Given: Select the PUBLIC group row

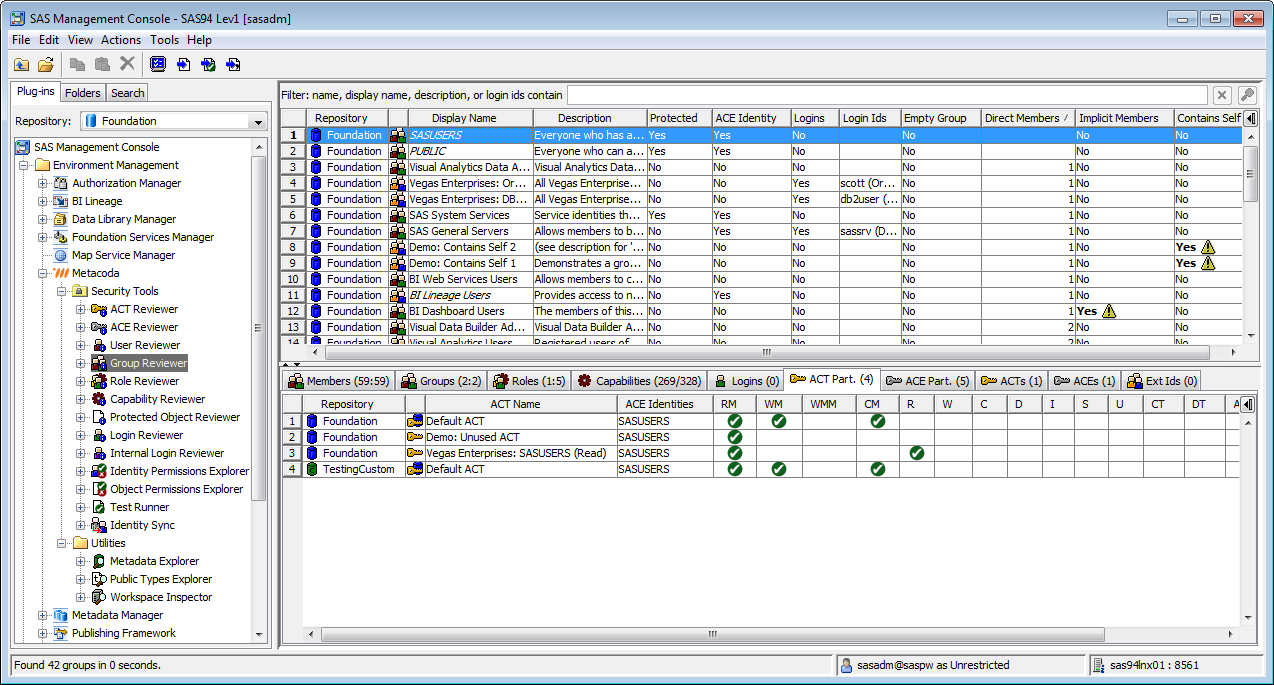Looking at the screenshot, I should (x=761, y=151).
